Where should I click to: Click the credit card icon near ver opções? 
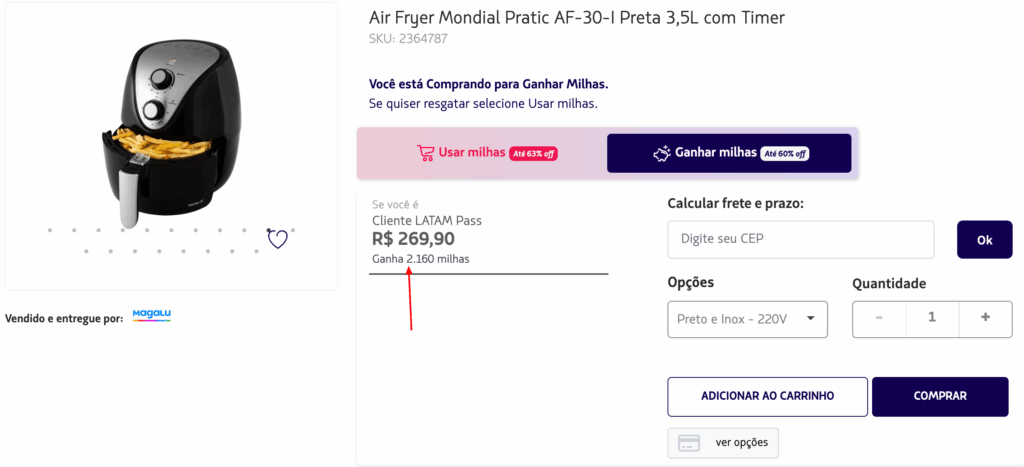(689, 443)
